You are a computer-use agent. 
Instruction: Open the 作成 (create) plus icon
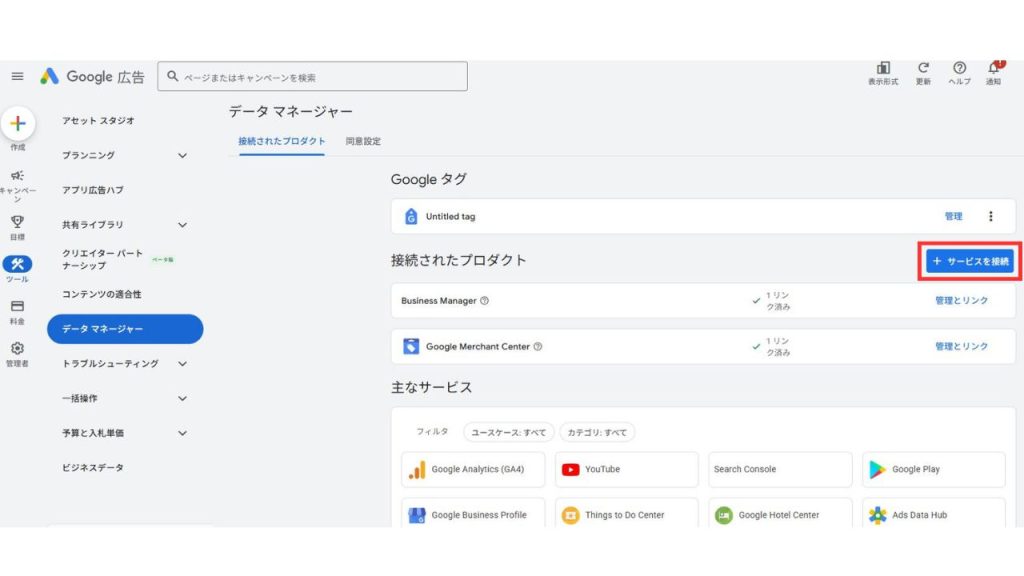tap(20, 125)
